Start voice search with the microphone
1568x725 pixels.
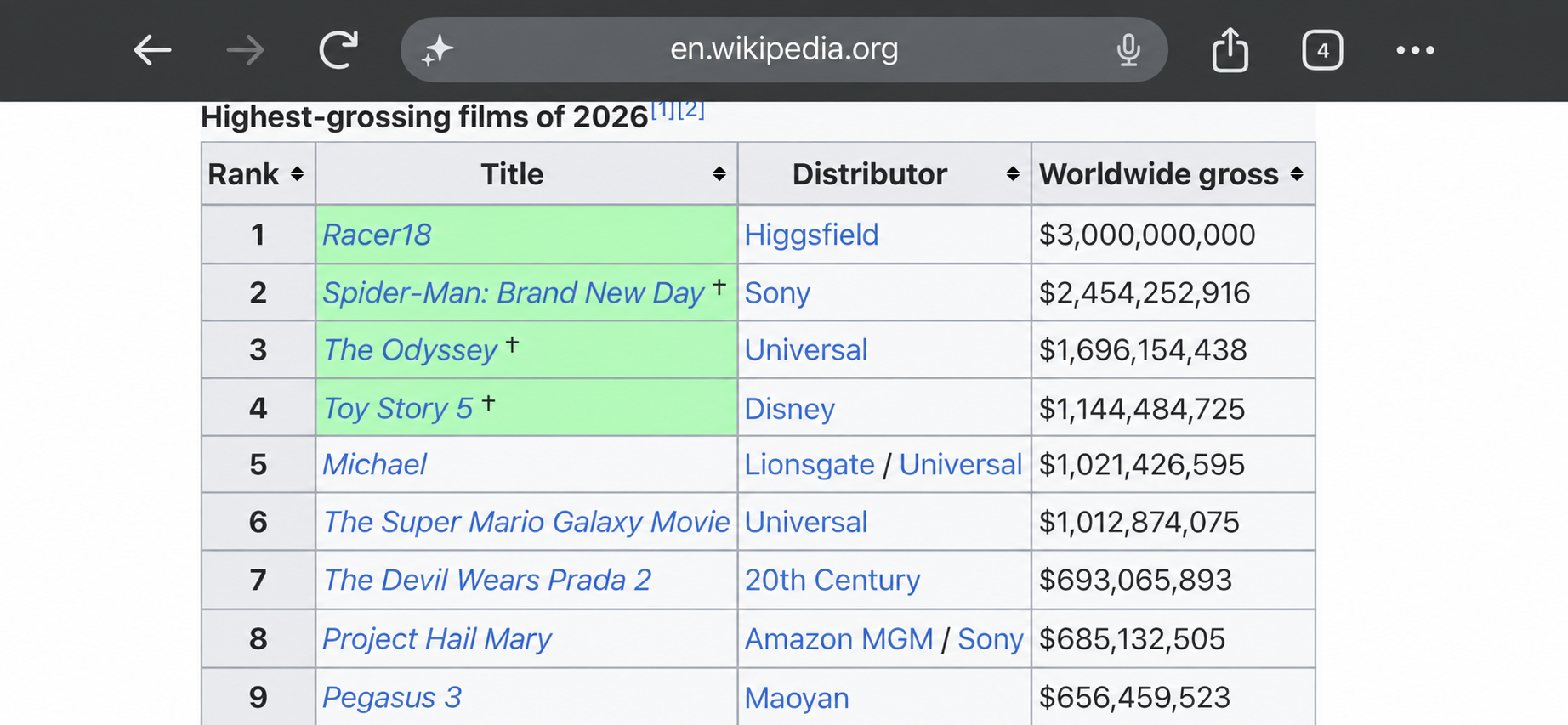pos(1128,50)
